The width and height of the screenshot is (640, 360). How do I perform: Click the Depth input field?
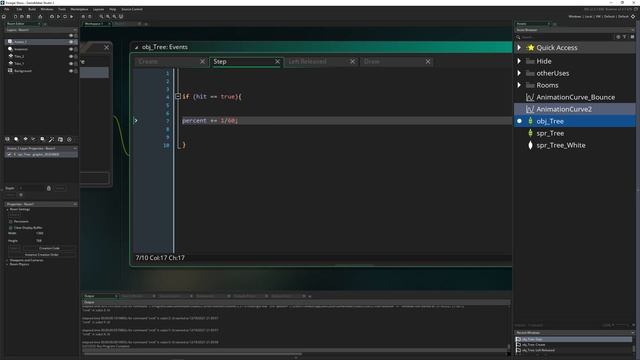click(31, 188)
